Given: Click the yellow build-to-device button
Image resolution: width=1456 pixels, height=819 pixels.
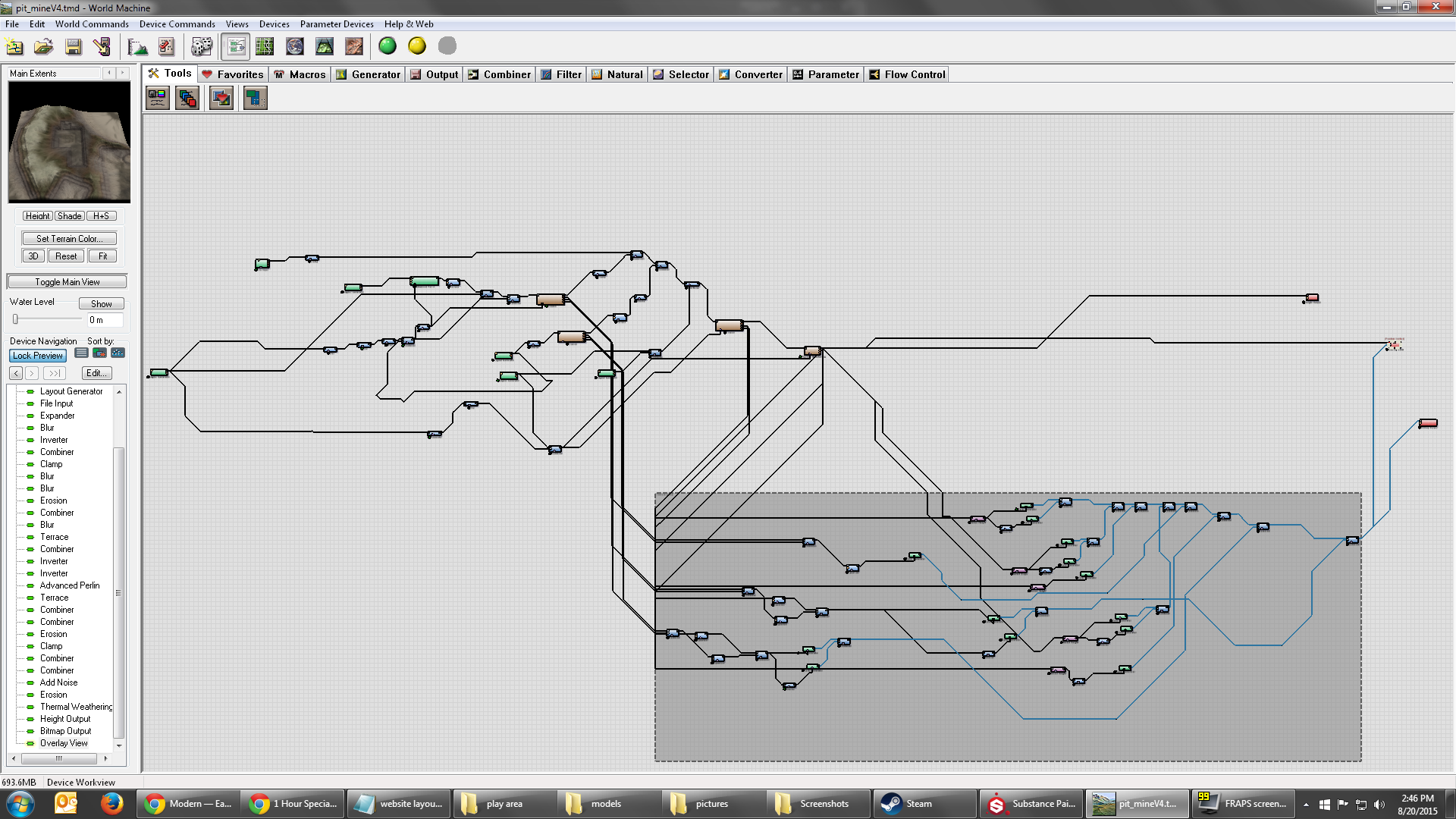Looking at the screenshot, I should [417, 46].
